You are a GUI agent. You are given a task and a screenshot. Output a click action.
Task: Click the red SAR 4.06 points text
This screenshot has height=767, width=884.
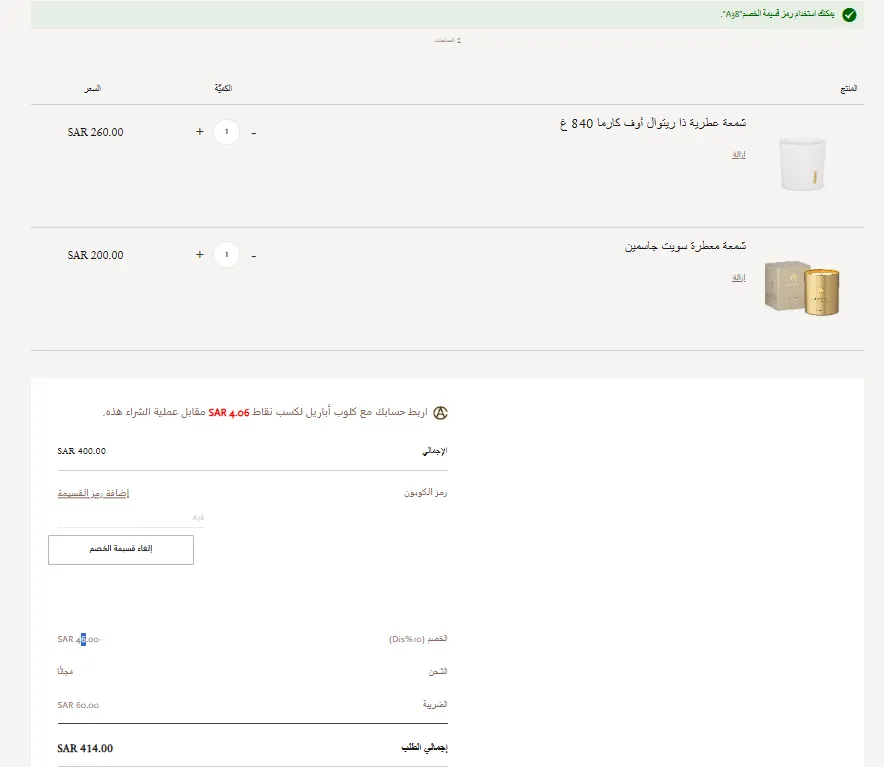pyautogui.click(x=229, y=413)
